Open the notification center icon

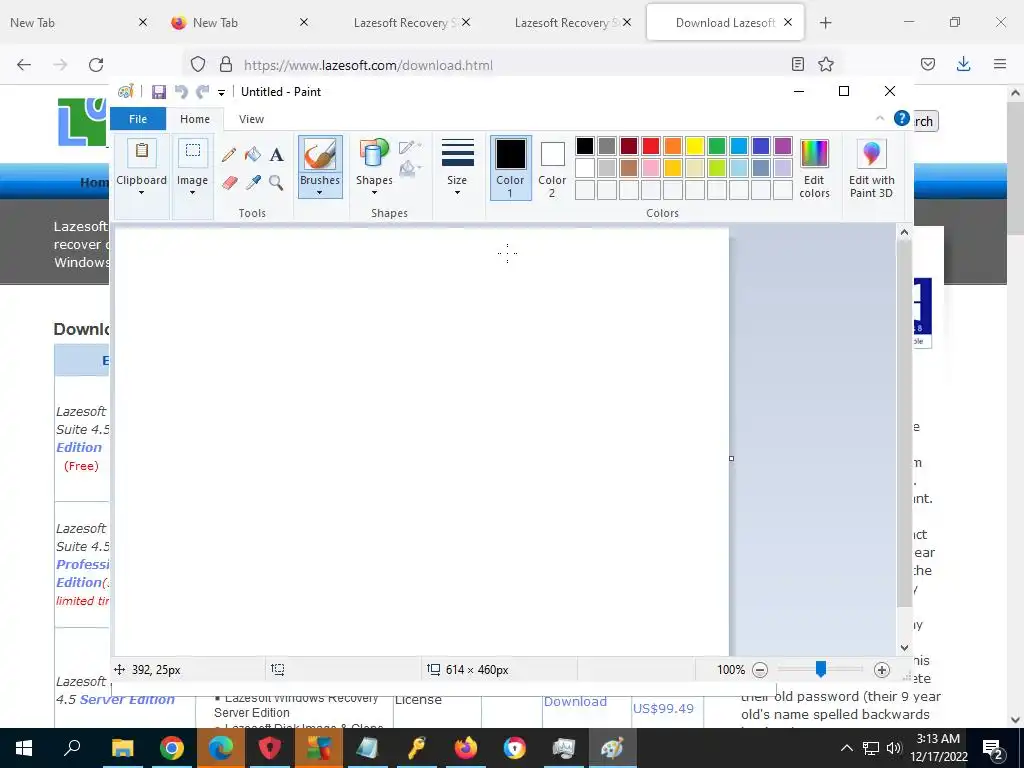click(x=993, y=748)
